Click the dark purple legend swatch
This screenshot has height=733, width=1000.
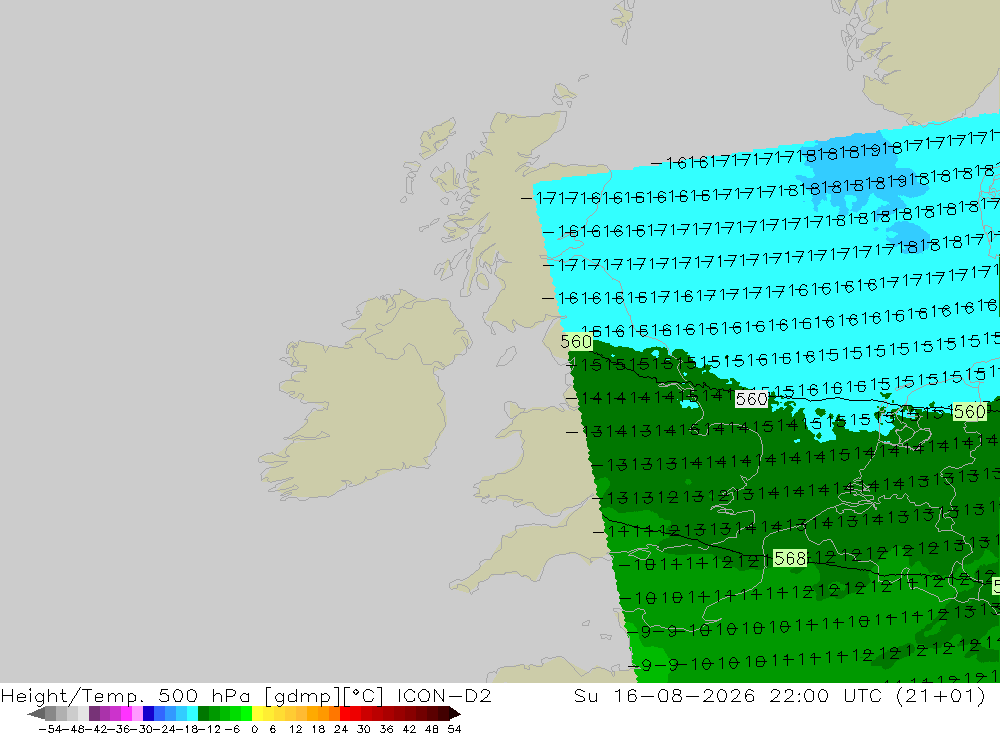point(94,714)
